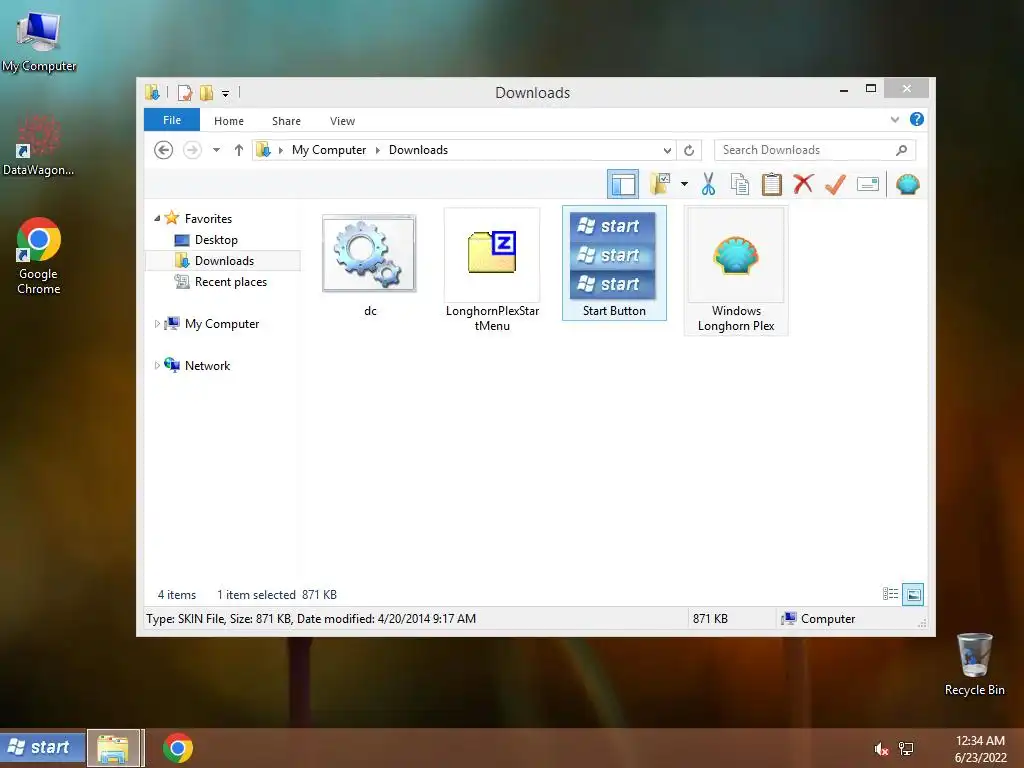Select Network in navigation pane

click(207, 366)
